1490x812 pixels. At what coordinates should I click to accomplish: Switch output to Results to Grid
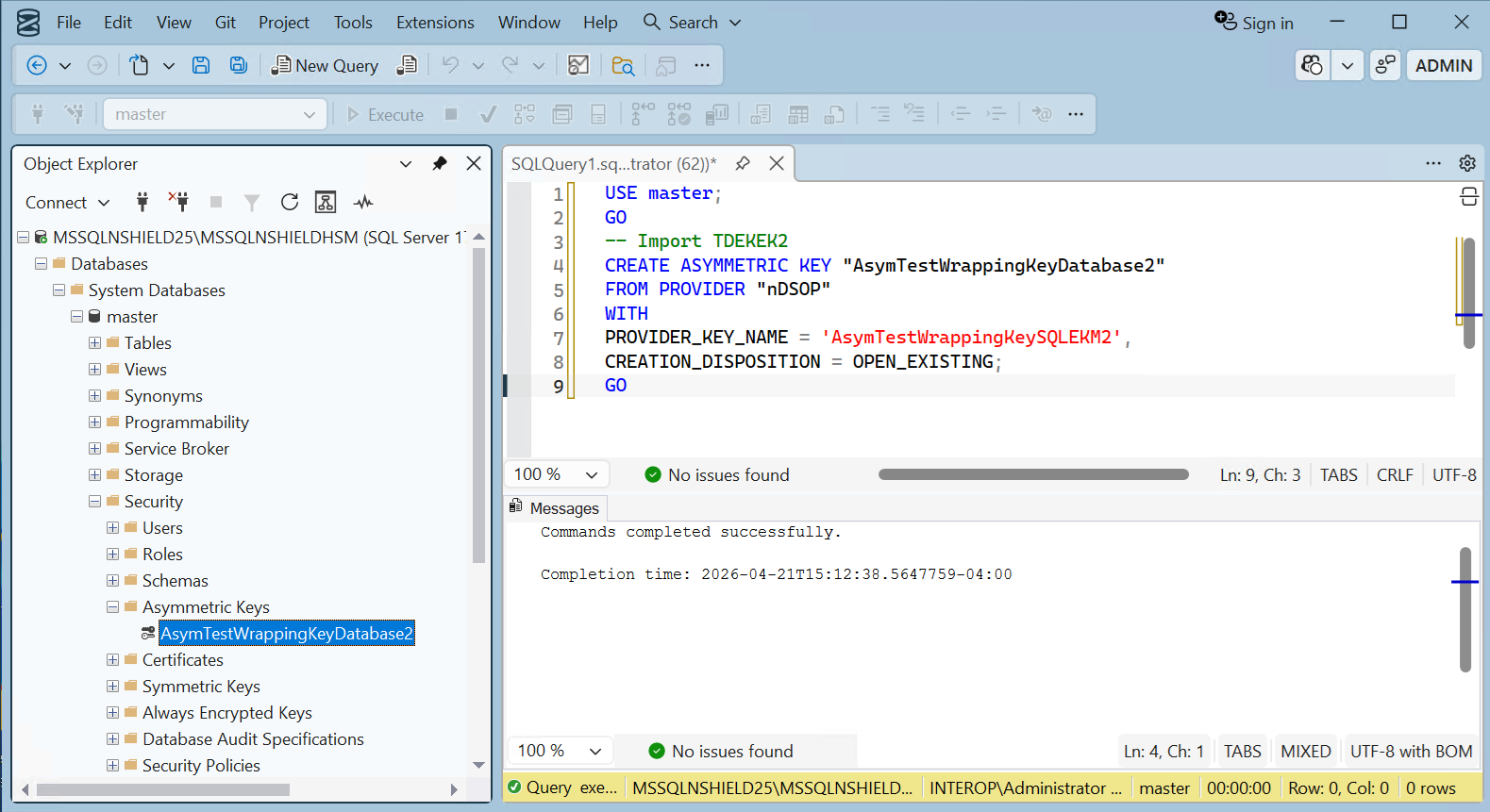tap(798, 114)
